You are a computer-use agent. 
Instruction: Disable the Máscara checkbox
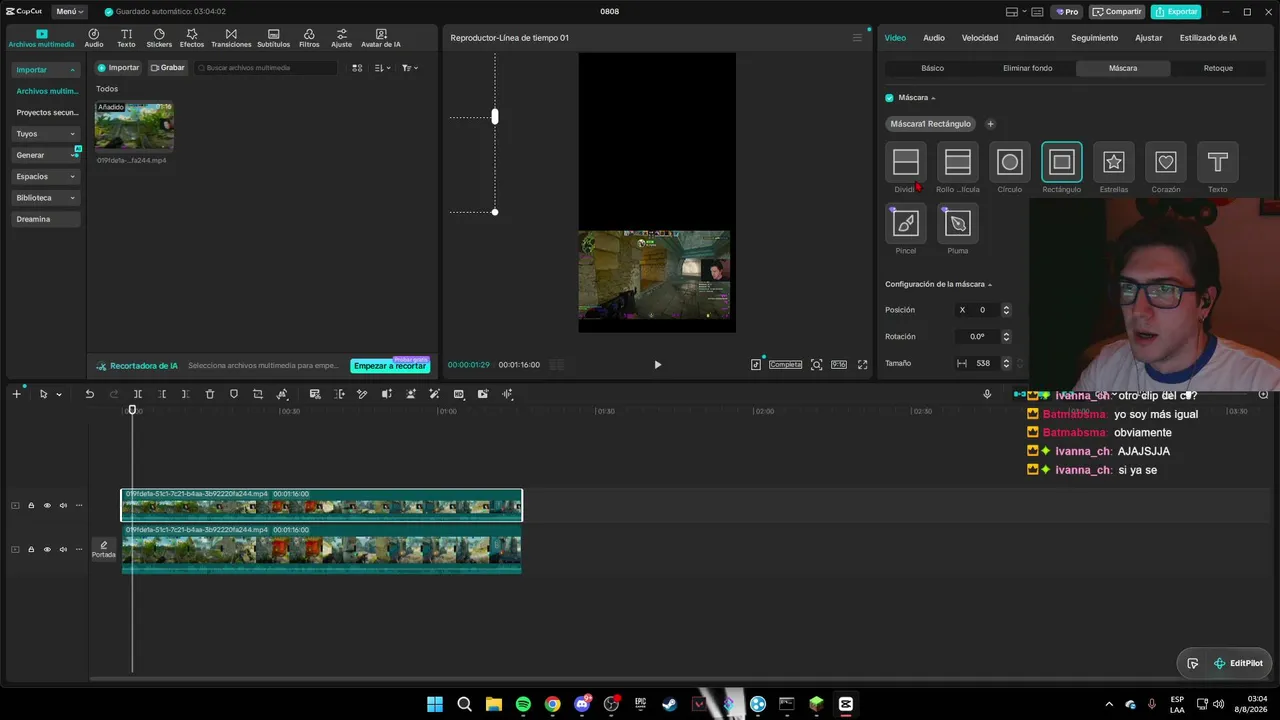(x=889, y=98)
